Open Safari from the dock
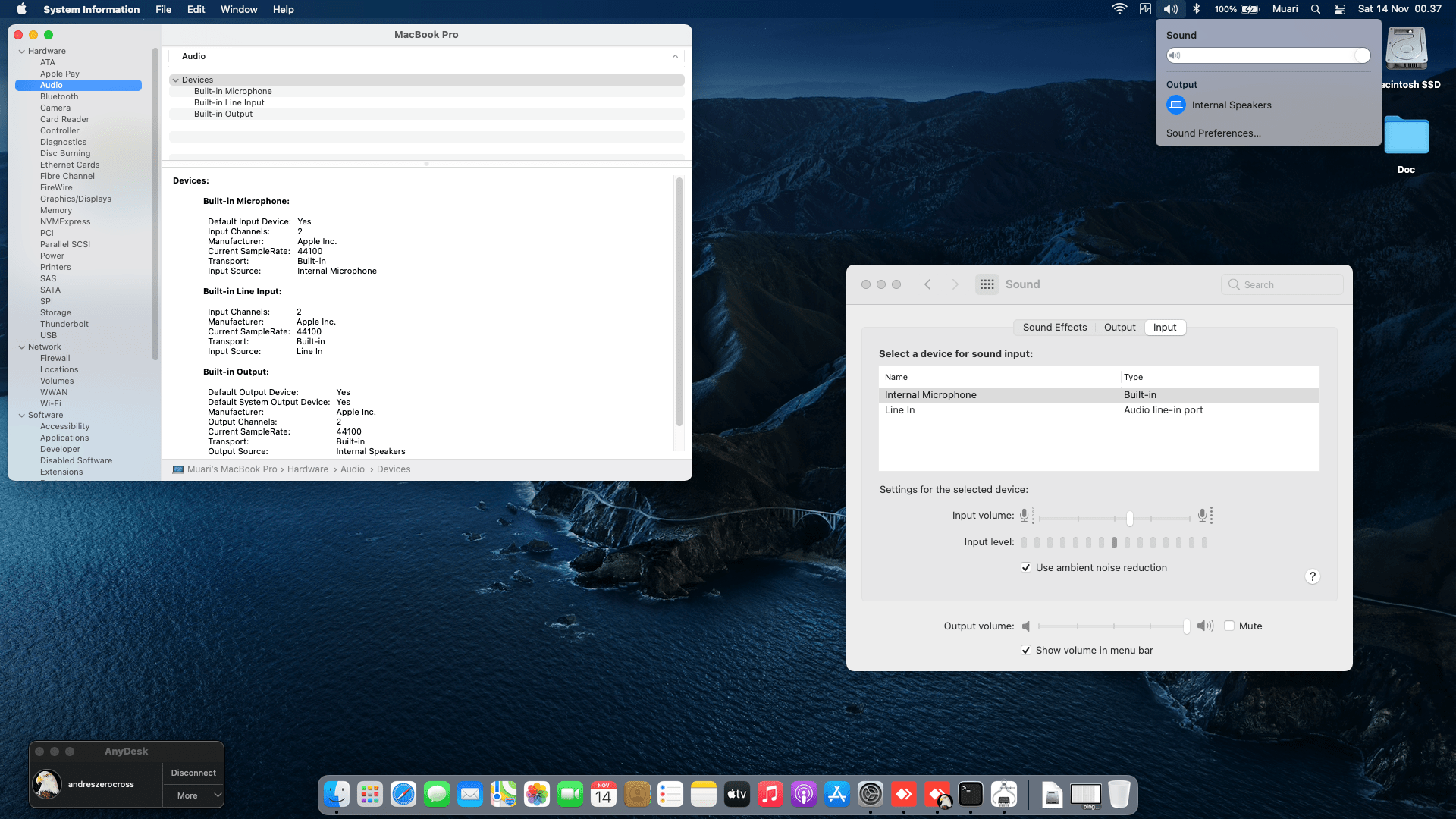This screenshot has width=1456, height=819. pyautogui.click(x=403, y=794)
